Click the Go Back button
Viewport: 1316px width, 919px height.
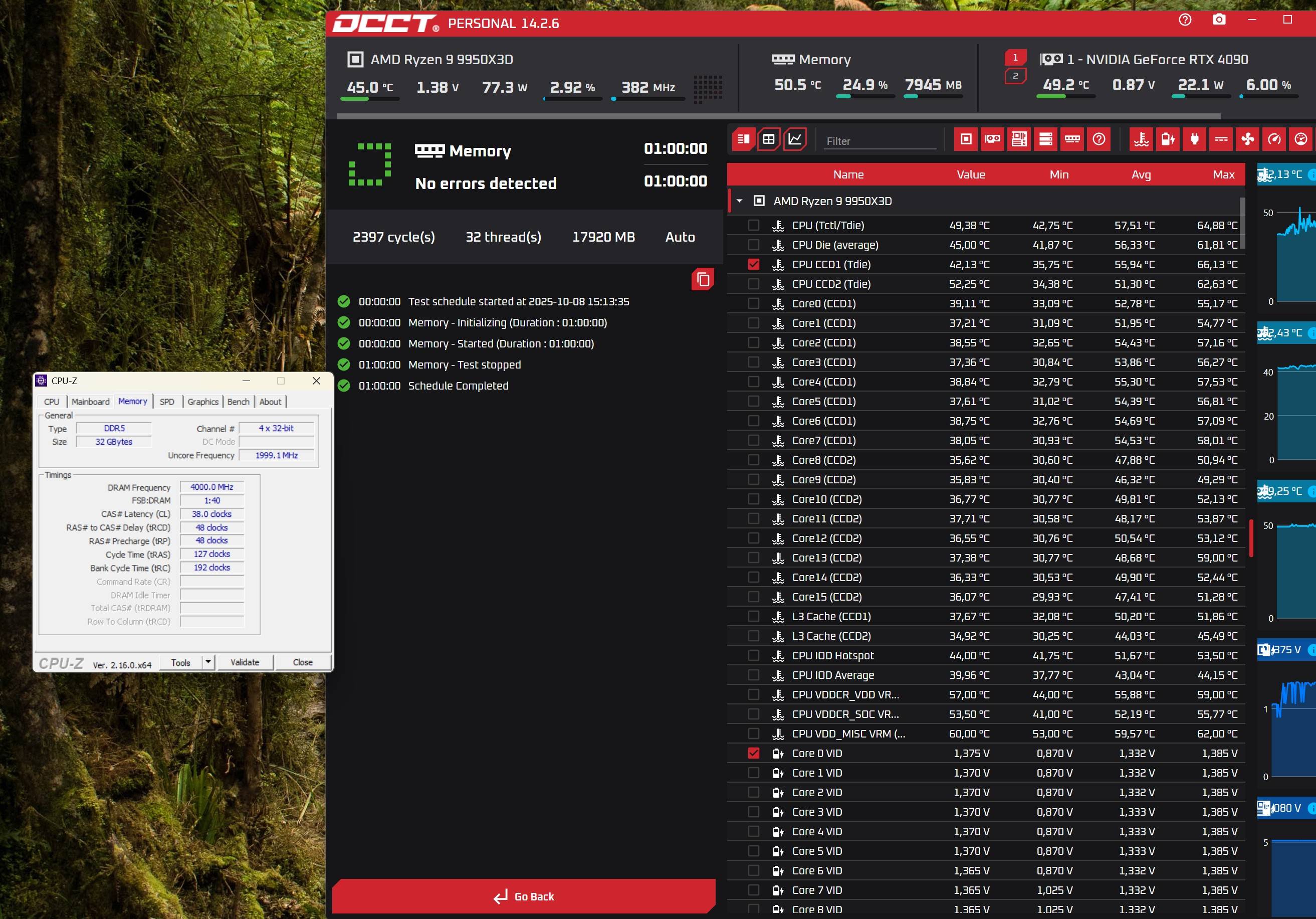[524, 896]
